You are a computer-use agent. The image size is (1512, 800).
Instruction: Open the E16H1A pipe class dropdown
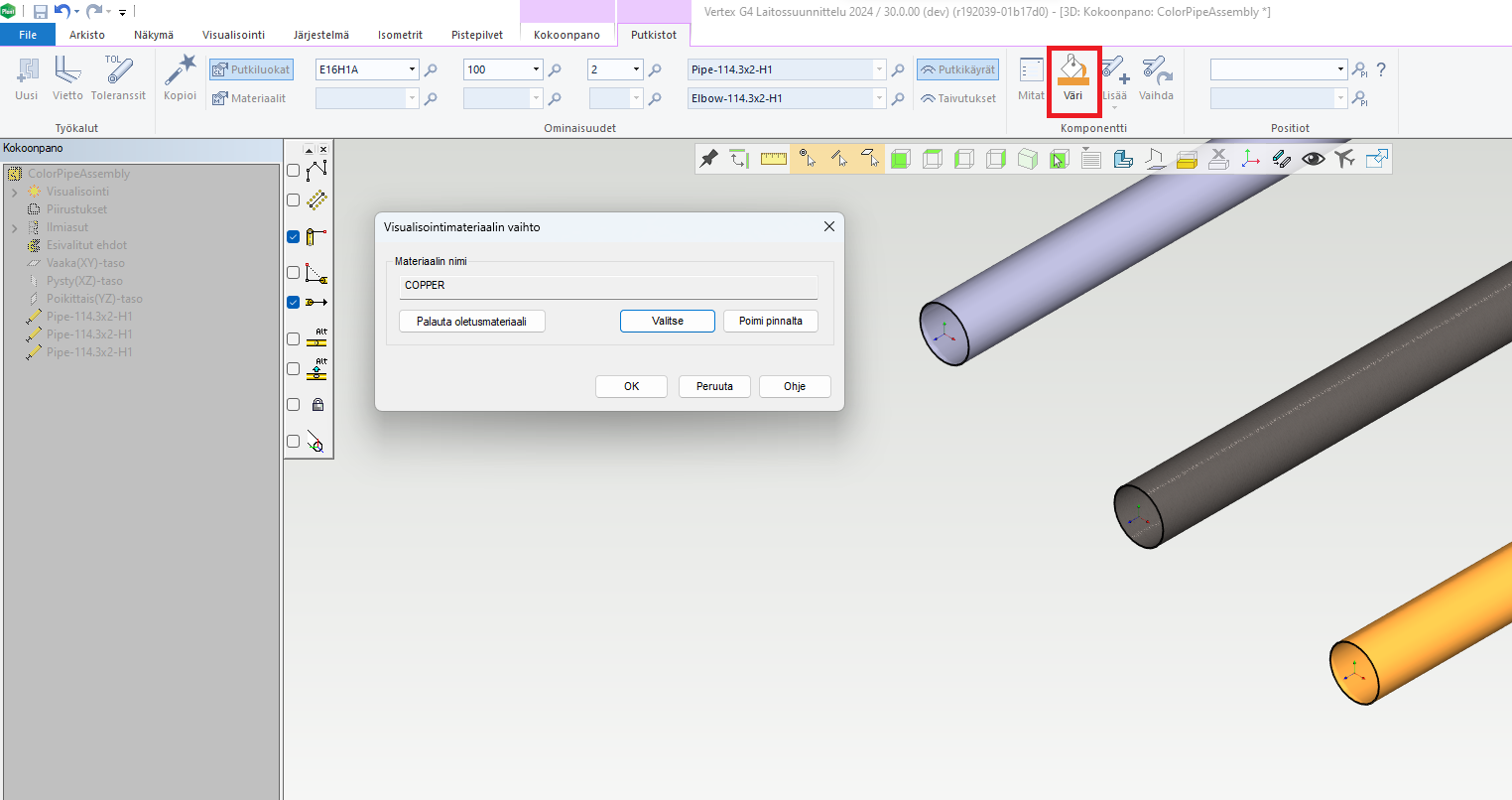click(x=412, y=69)
